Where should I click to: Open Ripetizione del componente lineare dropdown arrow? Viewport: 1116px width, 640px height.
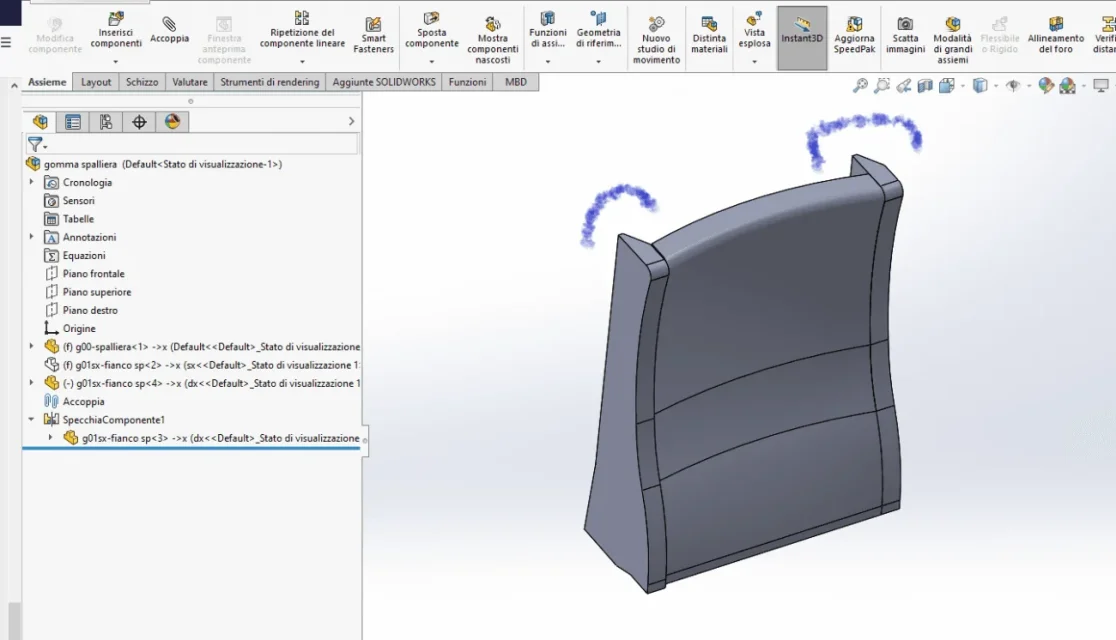click(302, 62)
